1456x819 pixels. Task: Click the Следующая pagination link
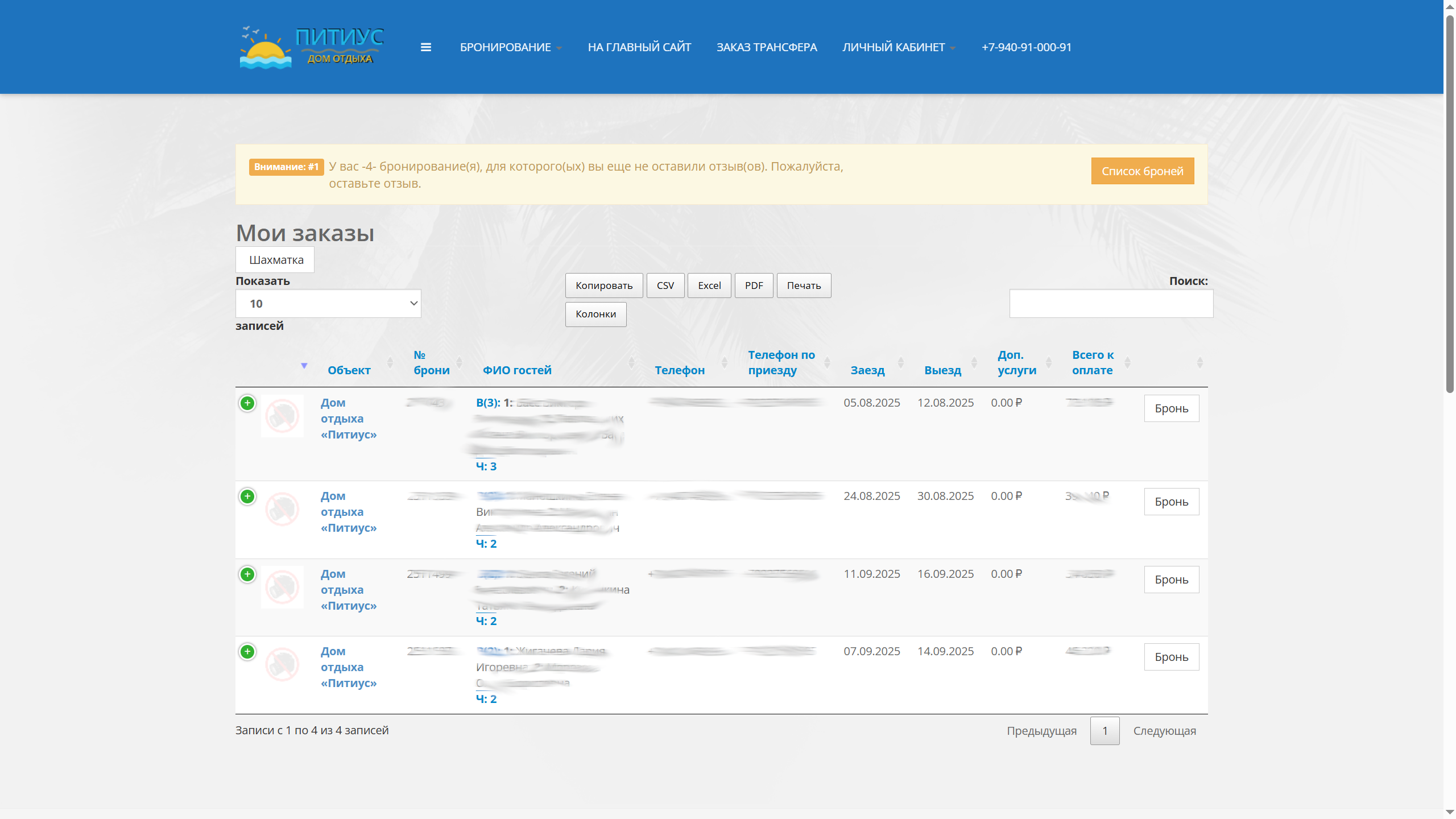[1164, 731]
